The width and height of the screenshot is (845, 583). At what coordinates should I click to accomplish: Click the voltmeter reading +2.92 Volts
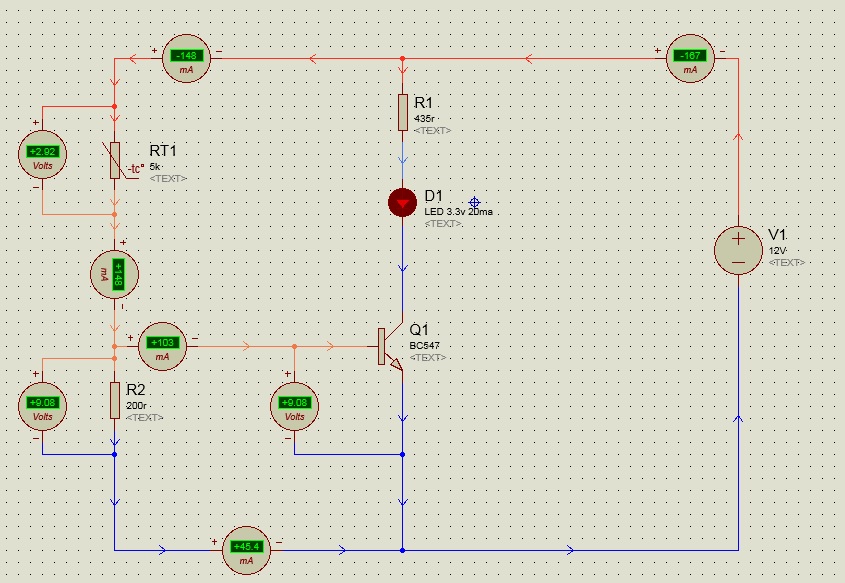point(43,154)
